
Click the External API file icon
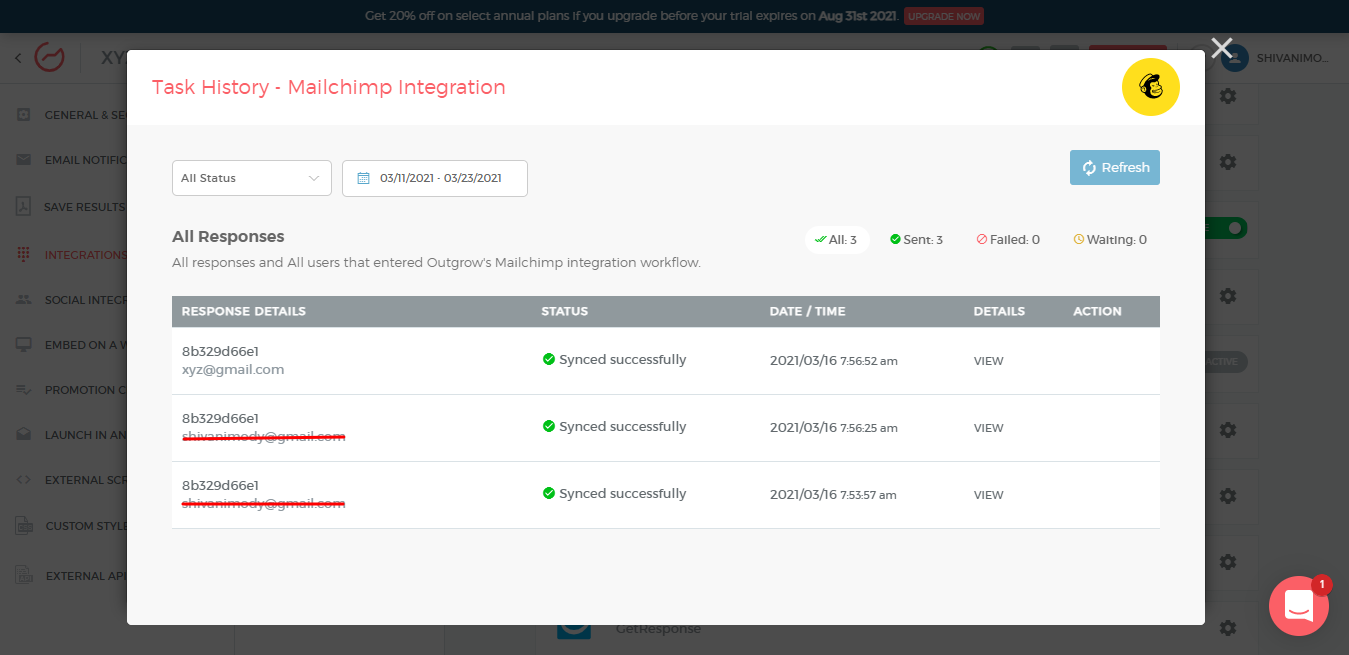pos(24,576)
